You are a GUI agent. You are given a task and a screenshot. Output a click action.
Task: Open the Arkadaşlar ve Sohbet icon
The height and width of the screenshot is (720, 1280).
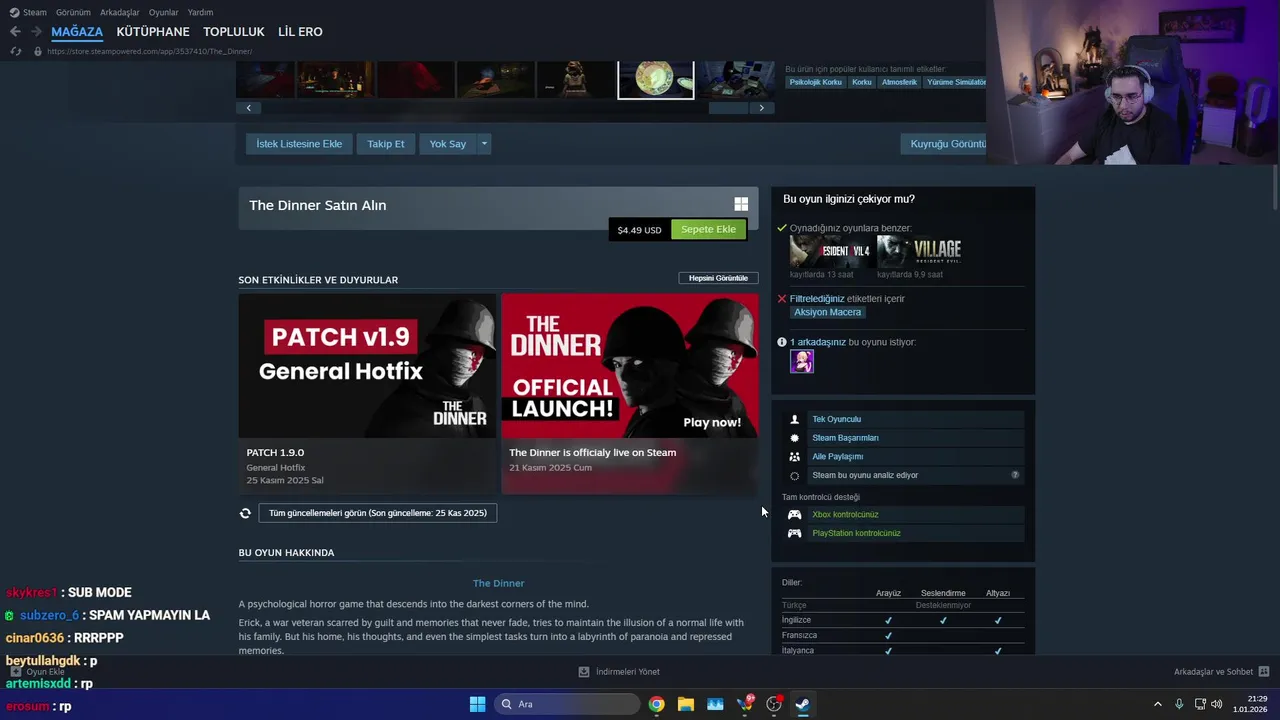[x=1264, y=672]
